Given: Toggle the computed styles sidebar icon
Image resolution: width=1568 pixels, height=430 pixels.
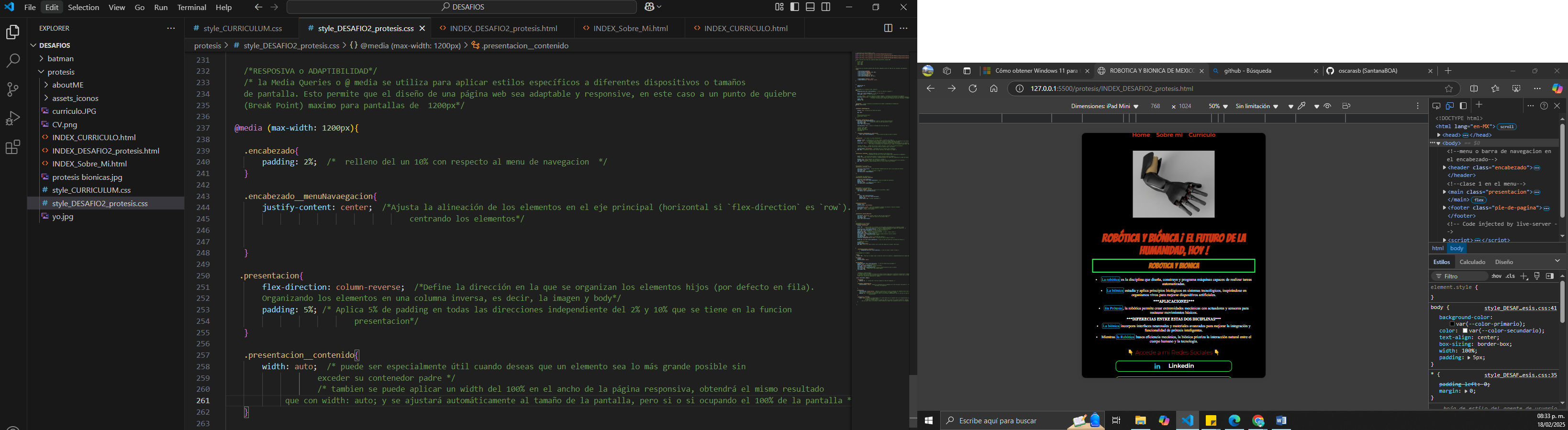Looking at the screenshot, I should click(x=1550, y=276).
